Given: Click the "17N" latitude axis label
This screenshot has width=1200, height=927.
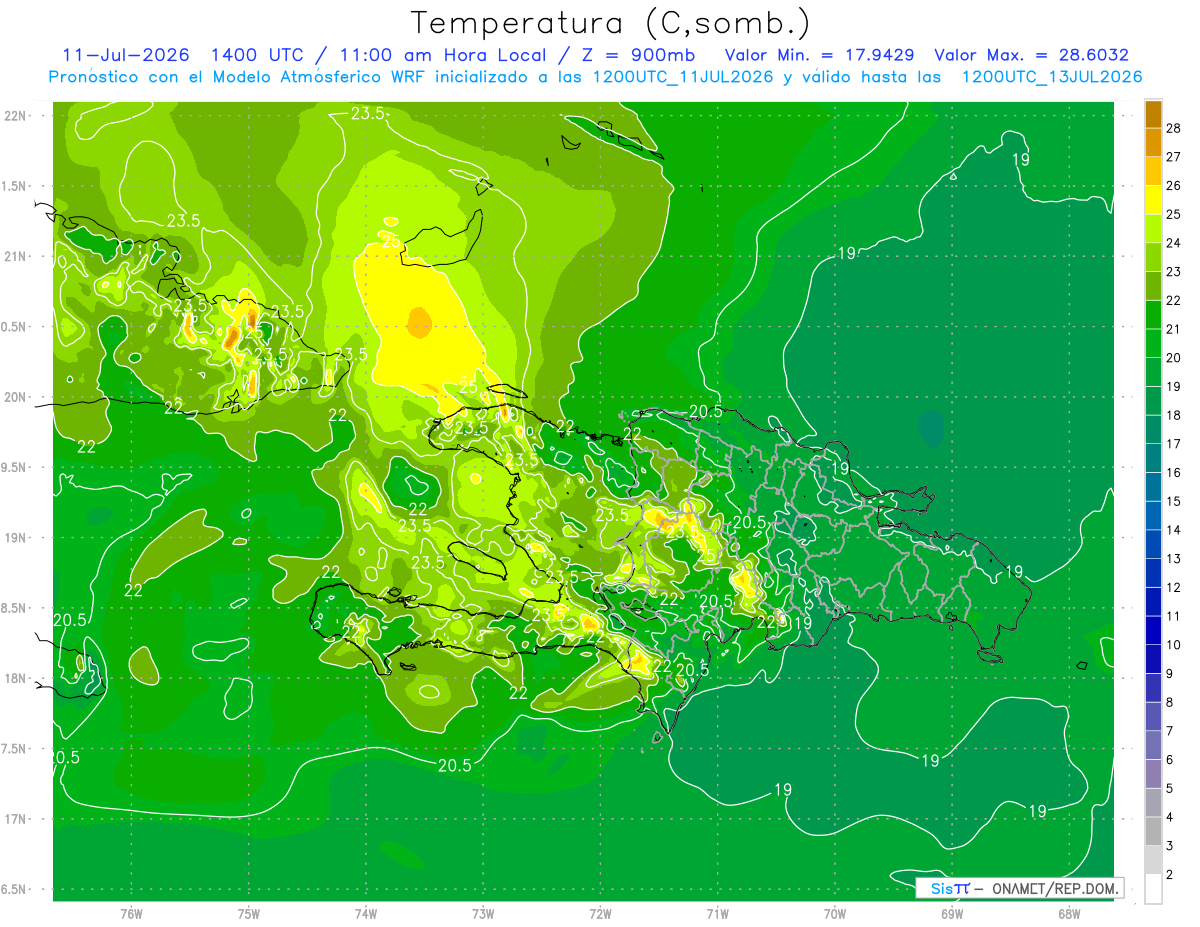Looking at the screenshot, I should (x=17, y=819).
